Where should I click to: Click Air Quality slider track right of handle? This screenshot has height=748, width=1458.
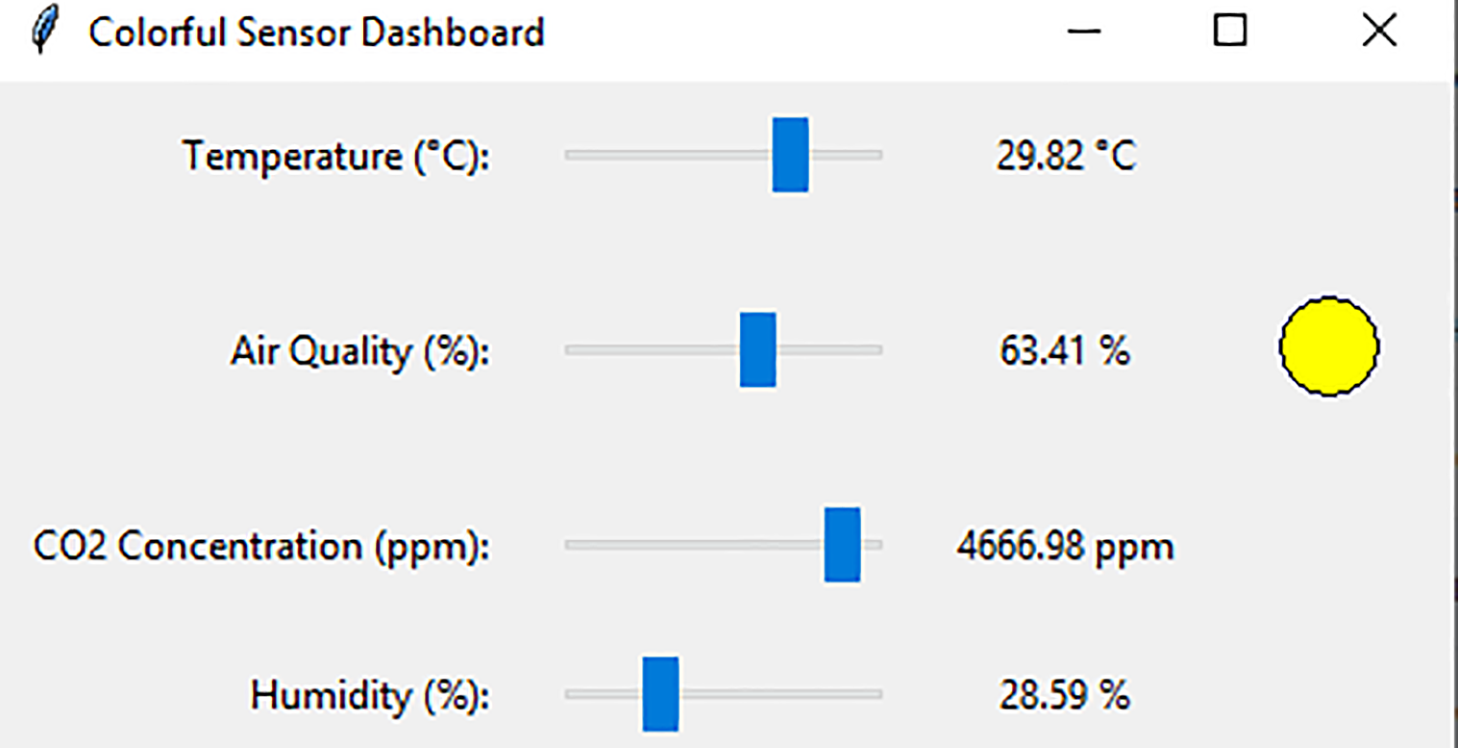(x=830, y=350)
